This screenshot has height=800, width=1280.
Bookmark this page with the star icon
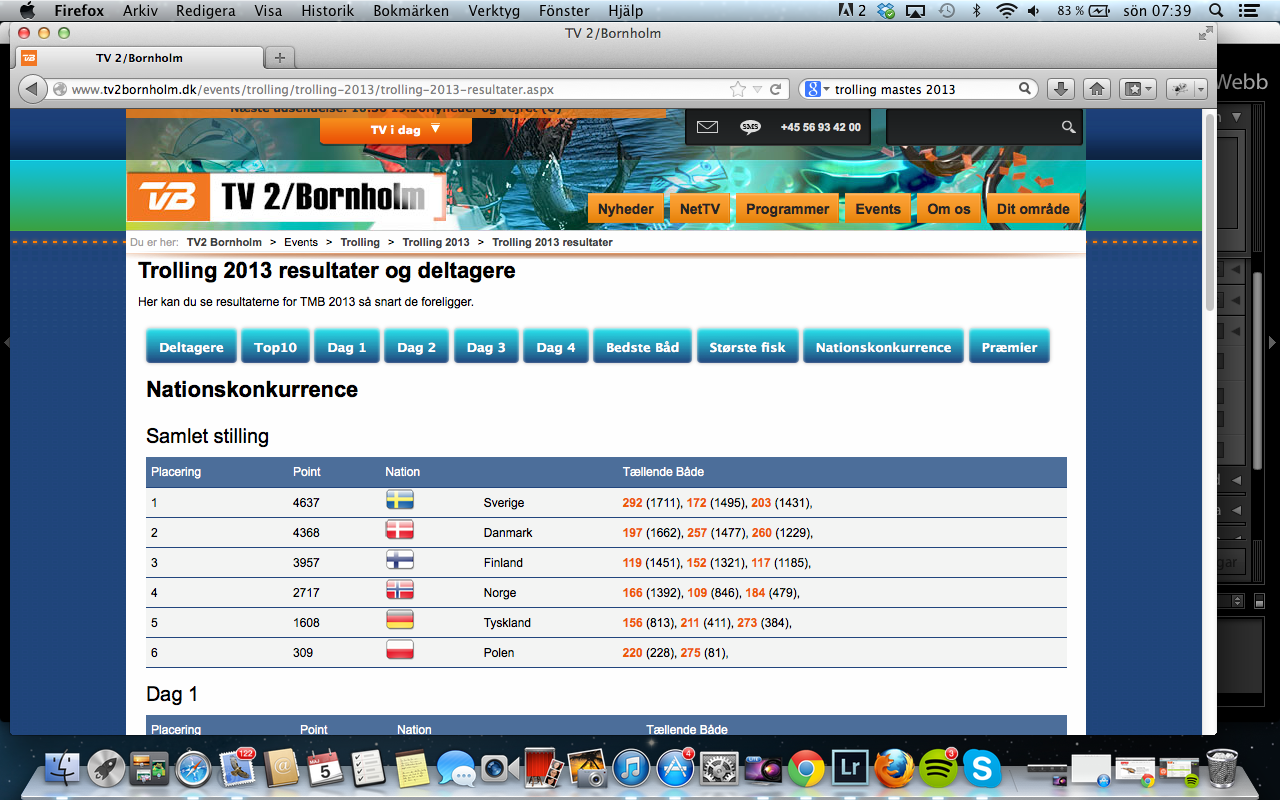pyautogui.click(x=738, y=89)
